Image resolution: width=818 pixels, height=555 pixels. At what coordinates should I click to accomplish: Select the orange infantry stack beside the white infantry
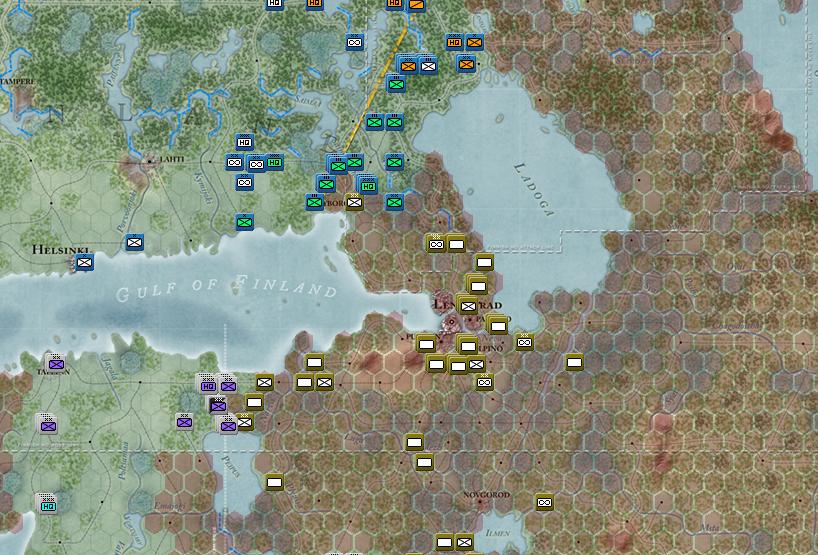point(408,65)
